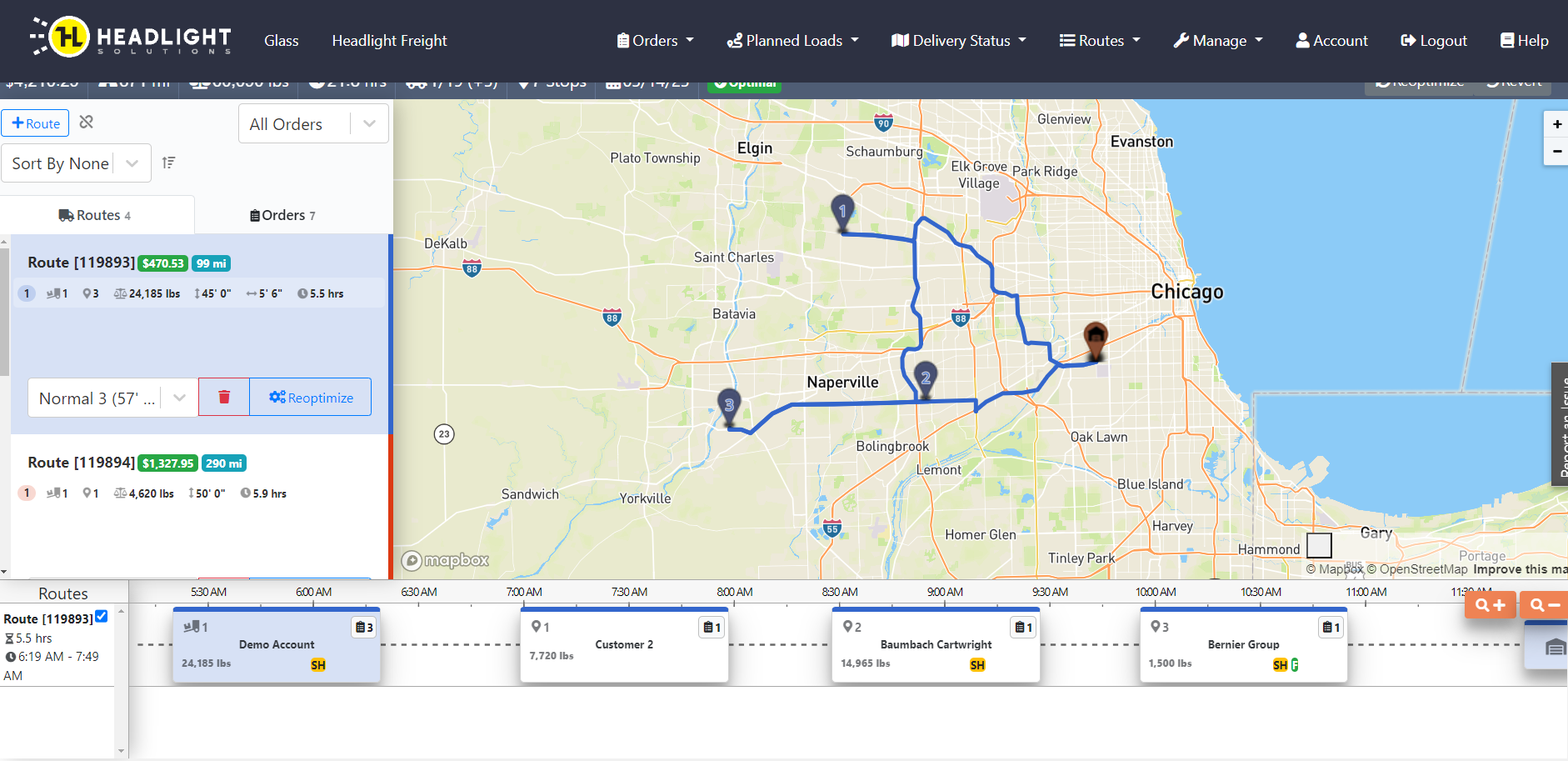The image size is (1568, 761).
Task: Toggle the map layer square near Hammond
Action: (x=1319, y=545)
